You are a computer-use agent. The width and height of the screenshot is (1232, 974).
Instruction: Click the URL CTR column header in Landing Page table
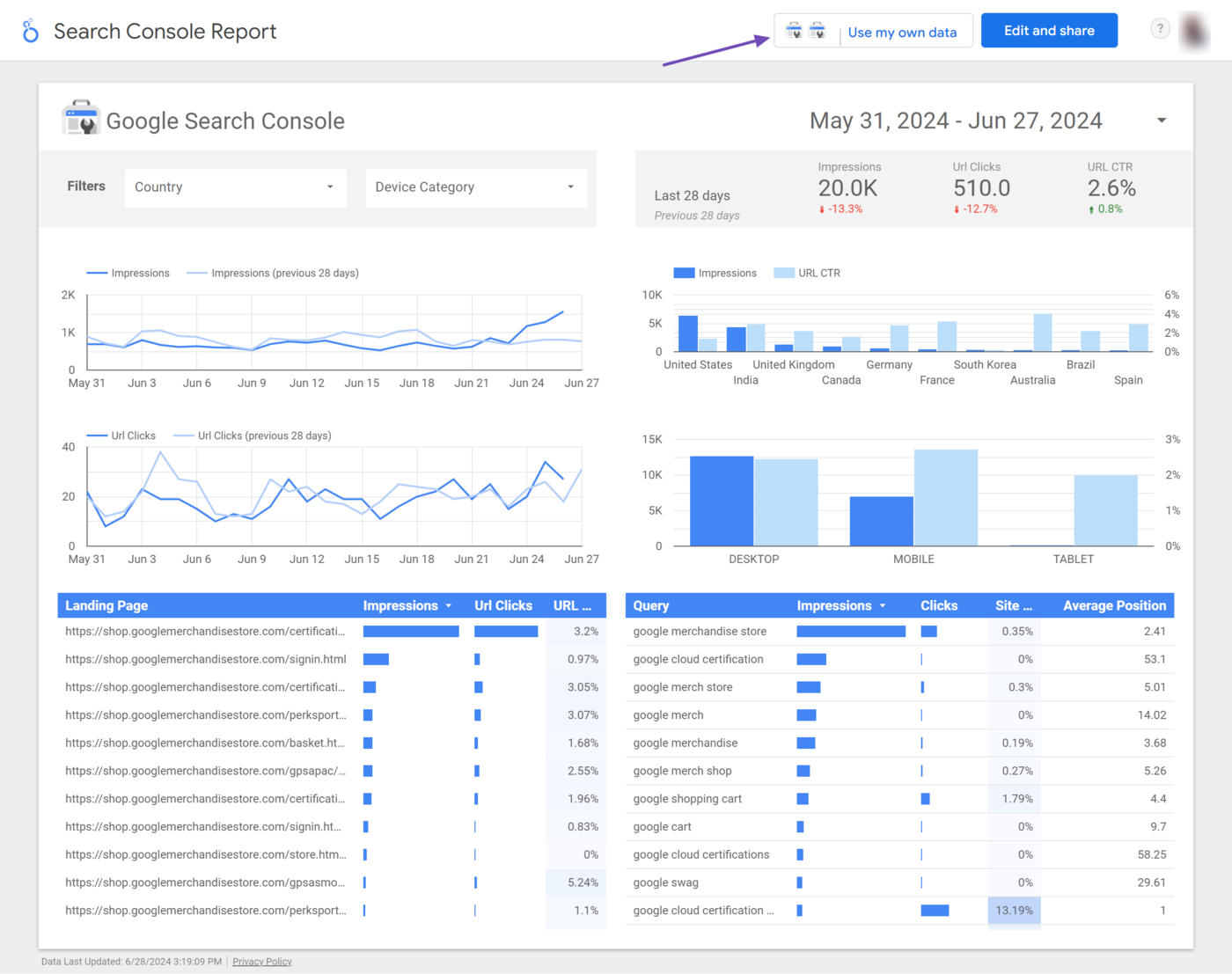click(572, 605)
